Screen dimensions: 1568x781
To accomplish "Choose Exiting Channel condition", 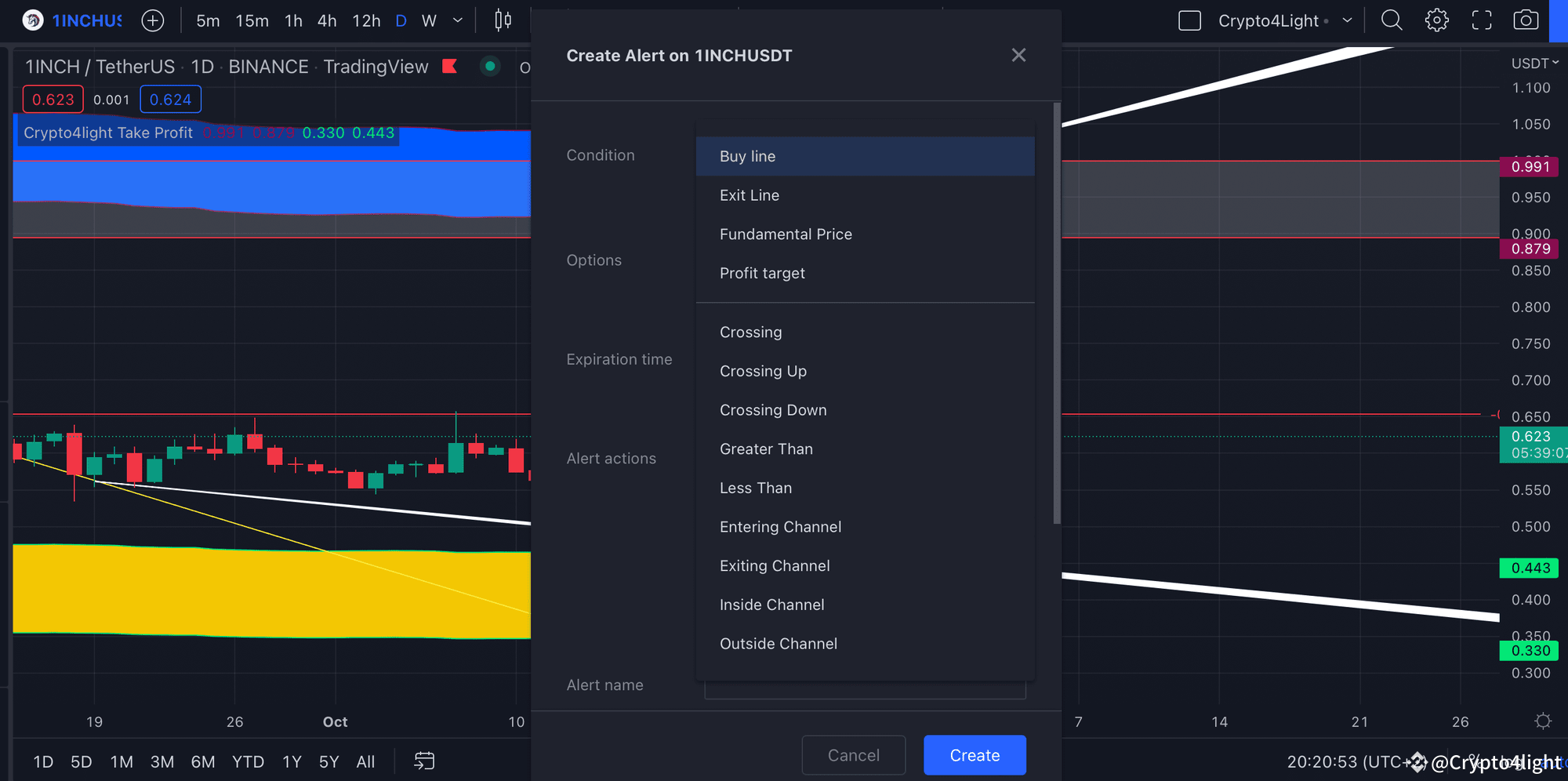I will coord(865,566).
